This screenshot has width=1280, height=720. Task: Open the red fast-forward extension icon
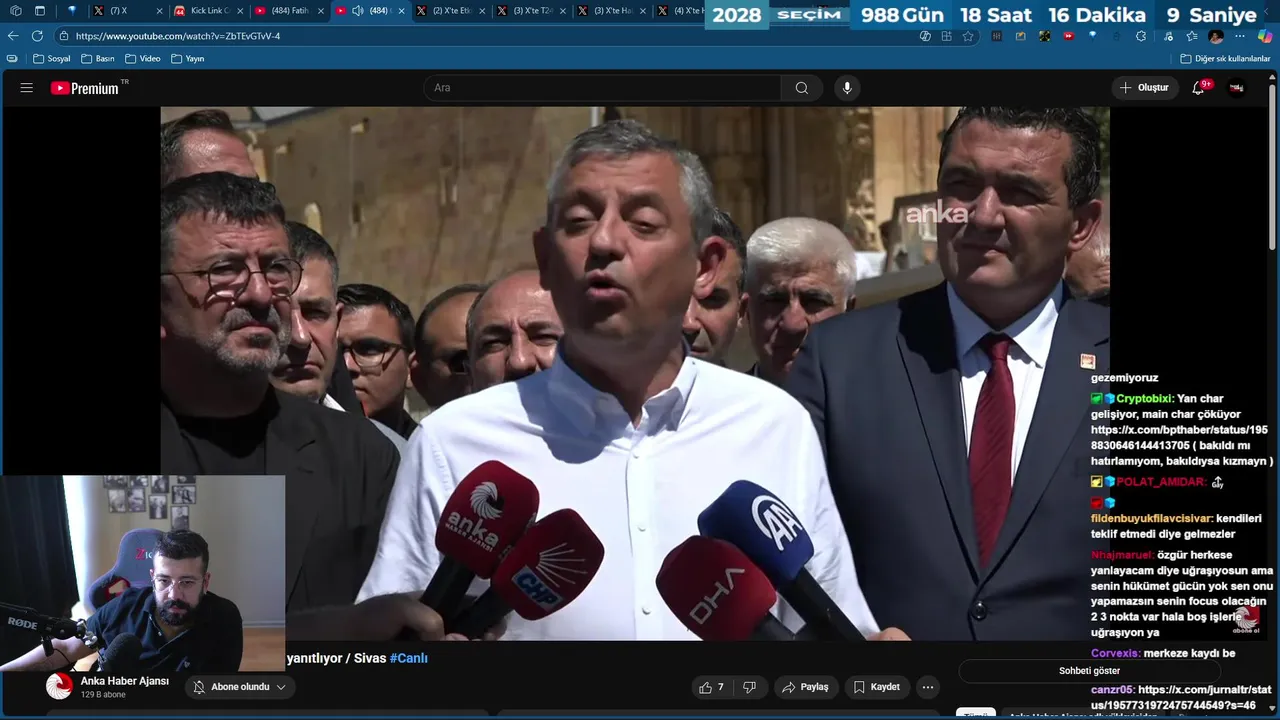[1069, 36]
